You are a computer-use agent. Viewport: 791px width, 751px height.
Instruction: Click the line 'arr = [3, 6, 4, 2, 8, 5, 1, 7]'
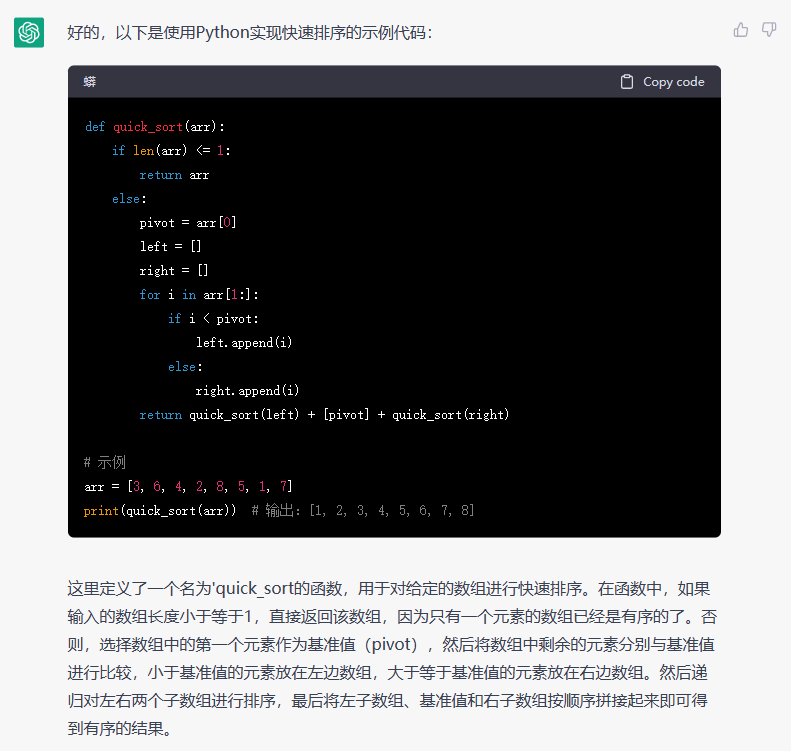[x=188, y=486]
